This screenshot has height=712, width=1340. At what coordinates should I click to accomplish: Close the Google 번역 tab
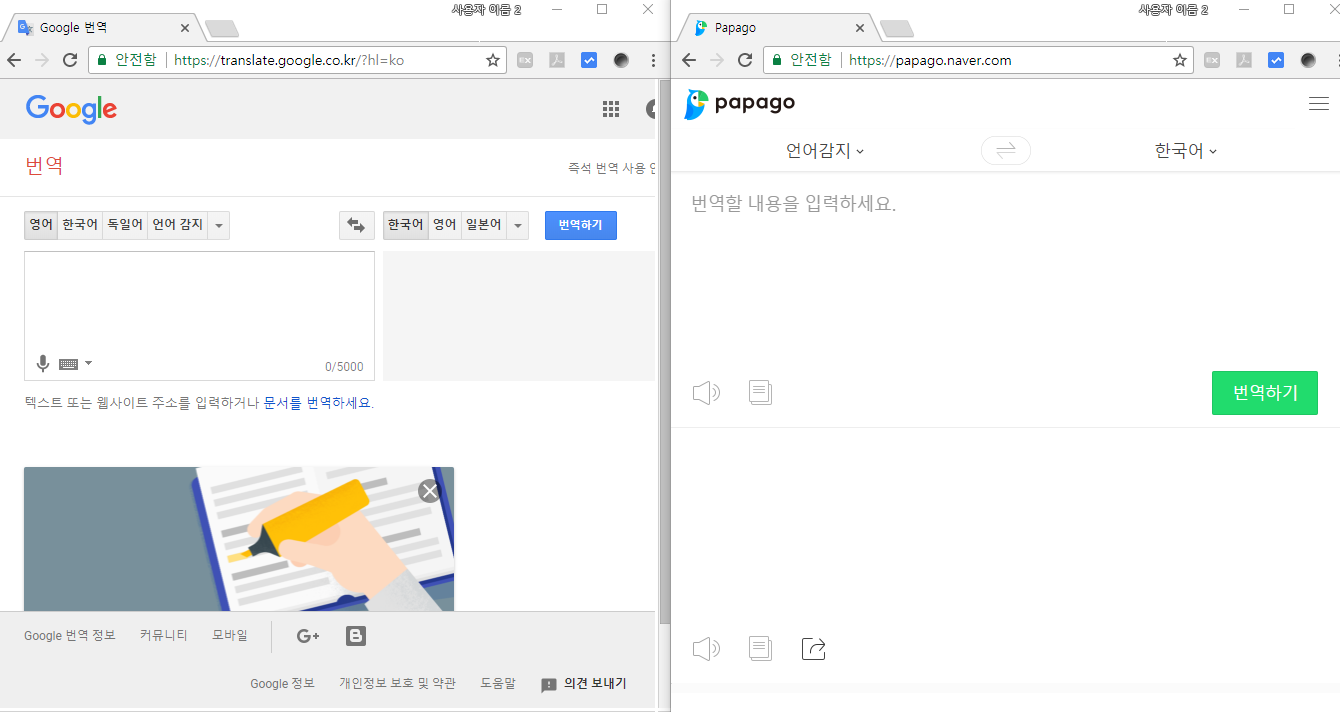[185, 28]
